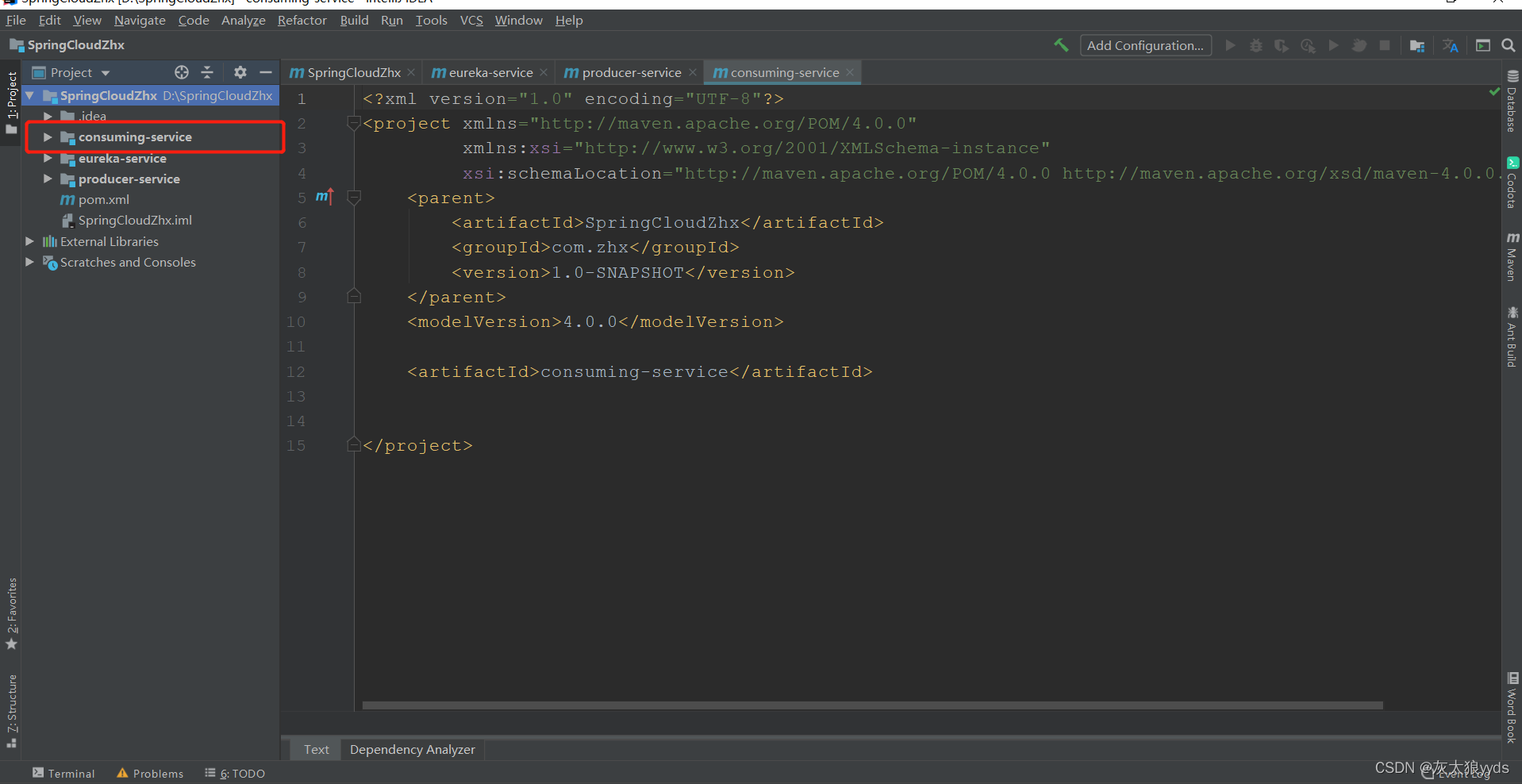The width and height of the screenshot is (1522, 784).
Task: Switch to Dependency Analyzer tab
Action: tap(413, 749)
